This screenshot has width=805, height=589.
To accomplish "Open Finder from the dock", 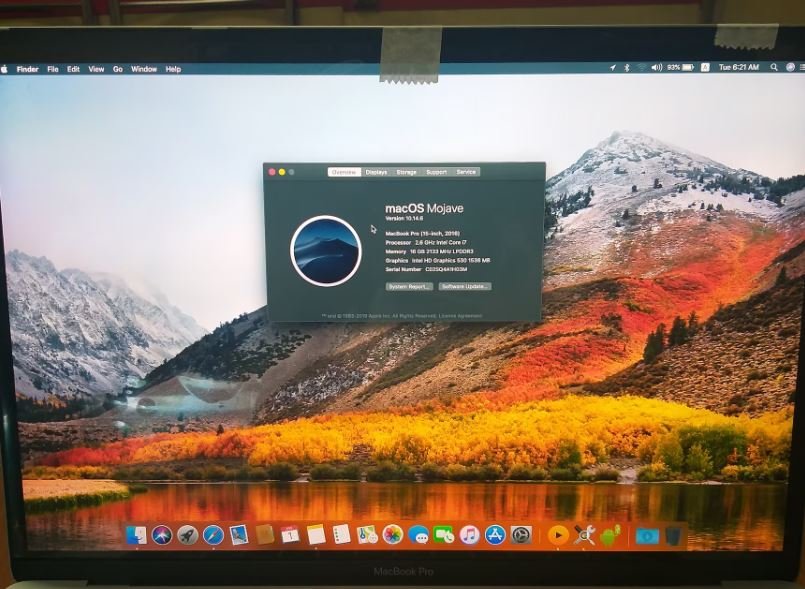I will point(136,535).
